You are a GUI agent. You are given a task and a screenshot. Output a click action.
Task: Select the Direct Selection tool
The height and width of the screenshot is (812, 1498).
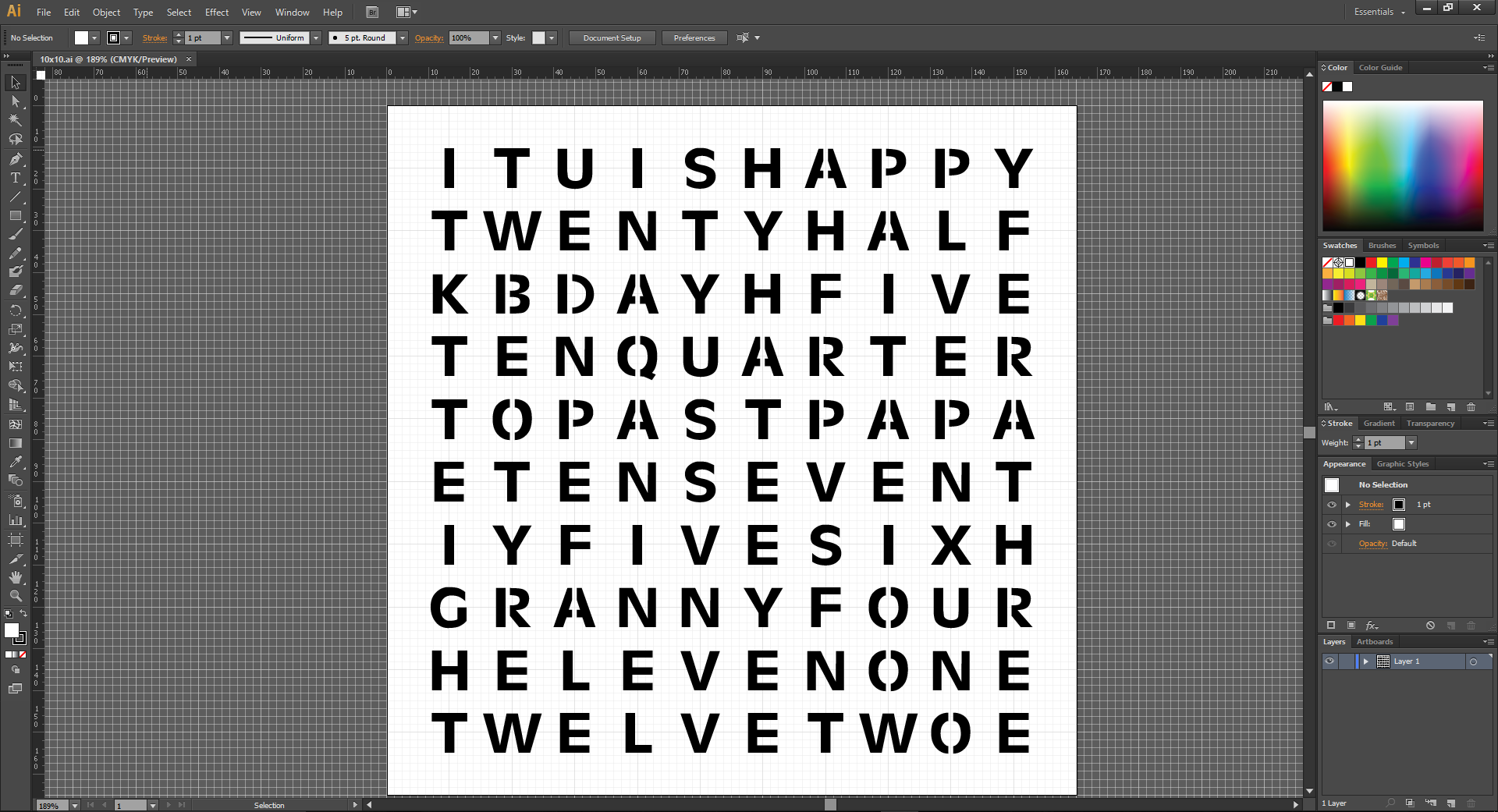pyautogui.click(x=16, y=101)
